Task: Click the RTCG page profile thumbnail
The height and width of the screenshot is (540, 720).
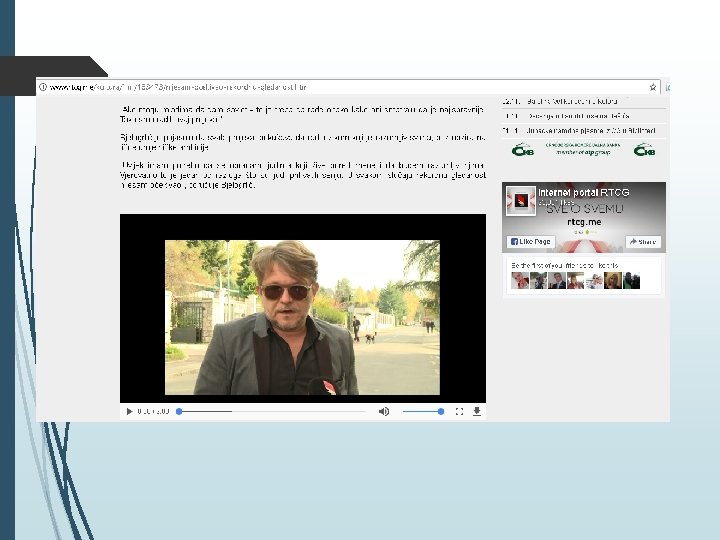Action: pyautogui.click(x=521, y=201)
